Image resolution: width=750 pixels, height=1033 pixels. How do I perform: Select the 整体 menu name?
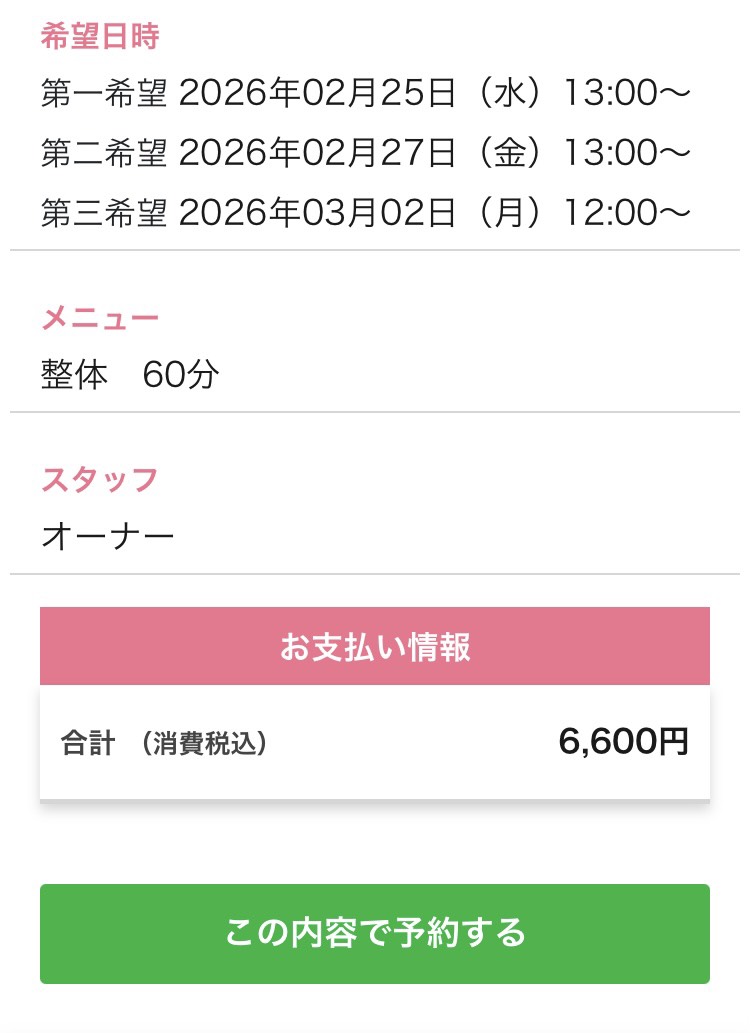(74, 375)
